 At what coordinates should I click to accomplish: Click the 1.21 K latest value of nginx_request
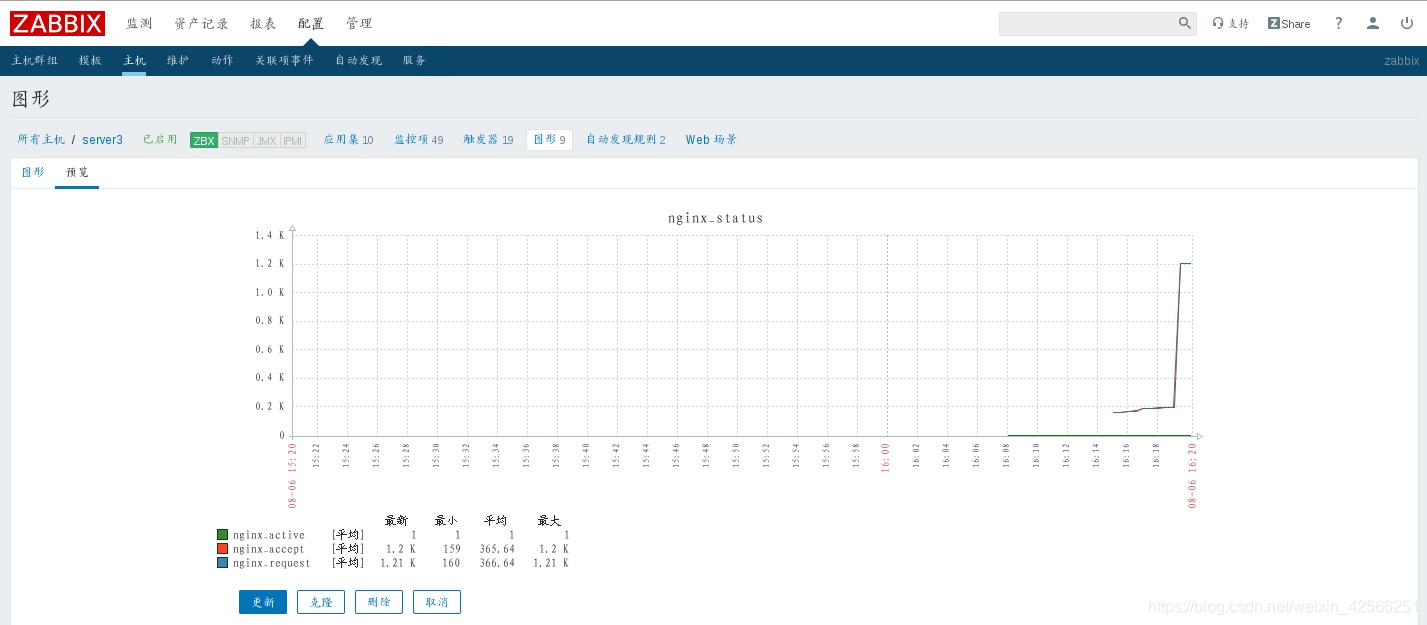click(x=398, y=563)
